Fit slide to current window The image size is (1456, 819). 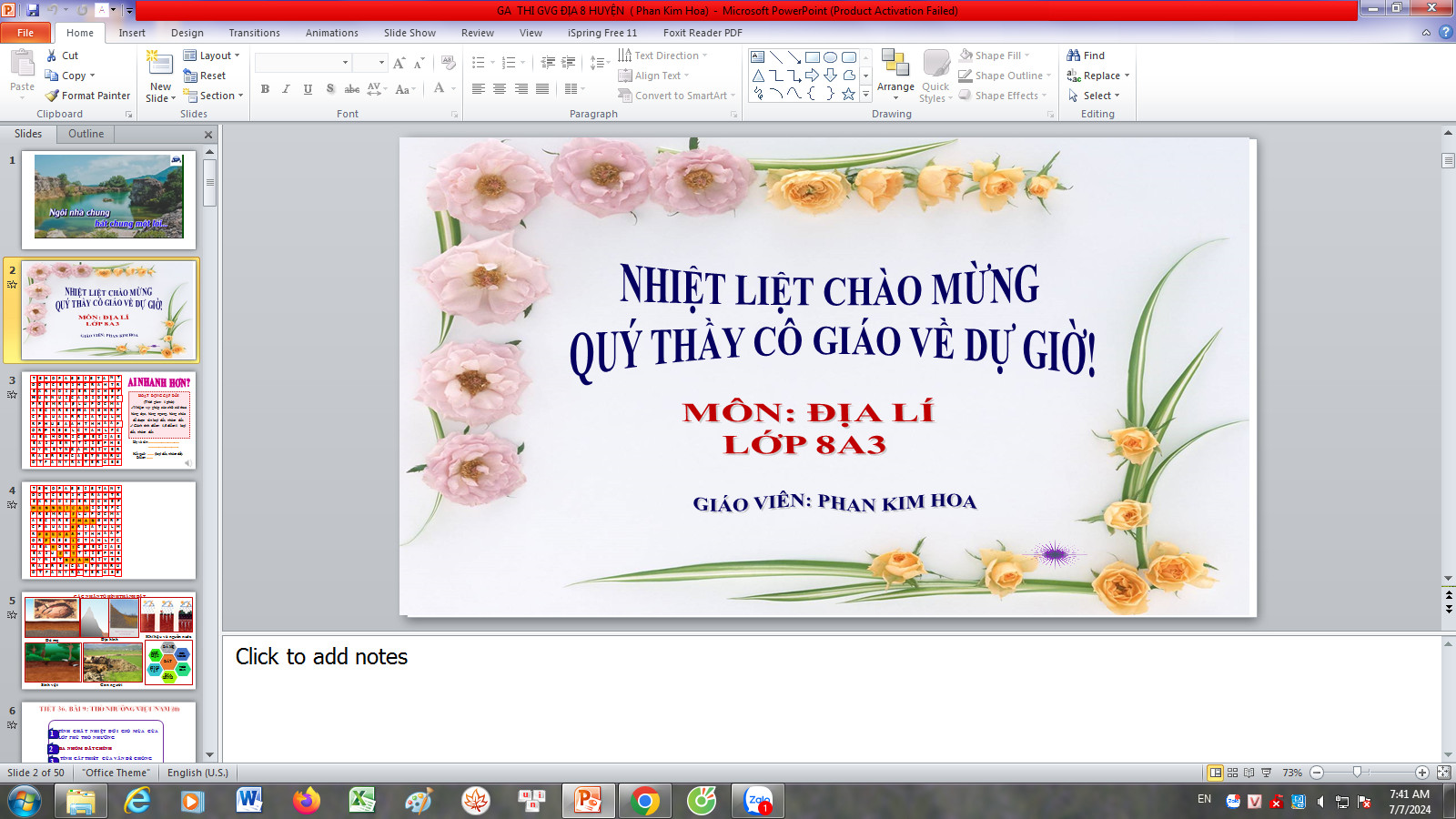[1443, 773]
